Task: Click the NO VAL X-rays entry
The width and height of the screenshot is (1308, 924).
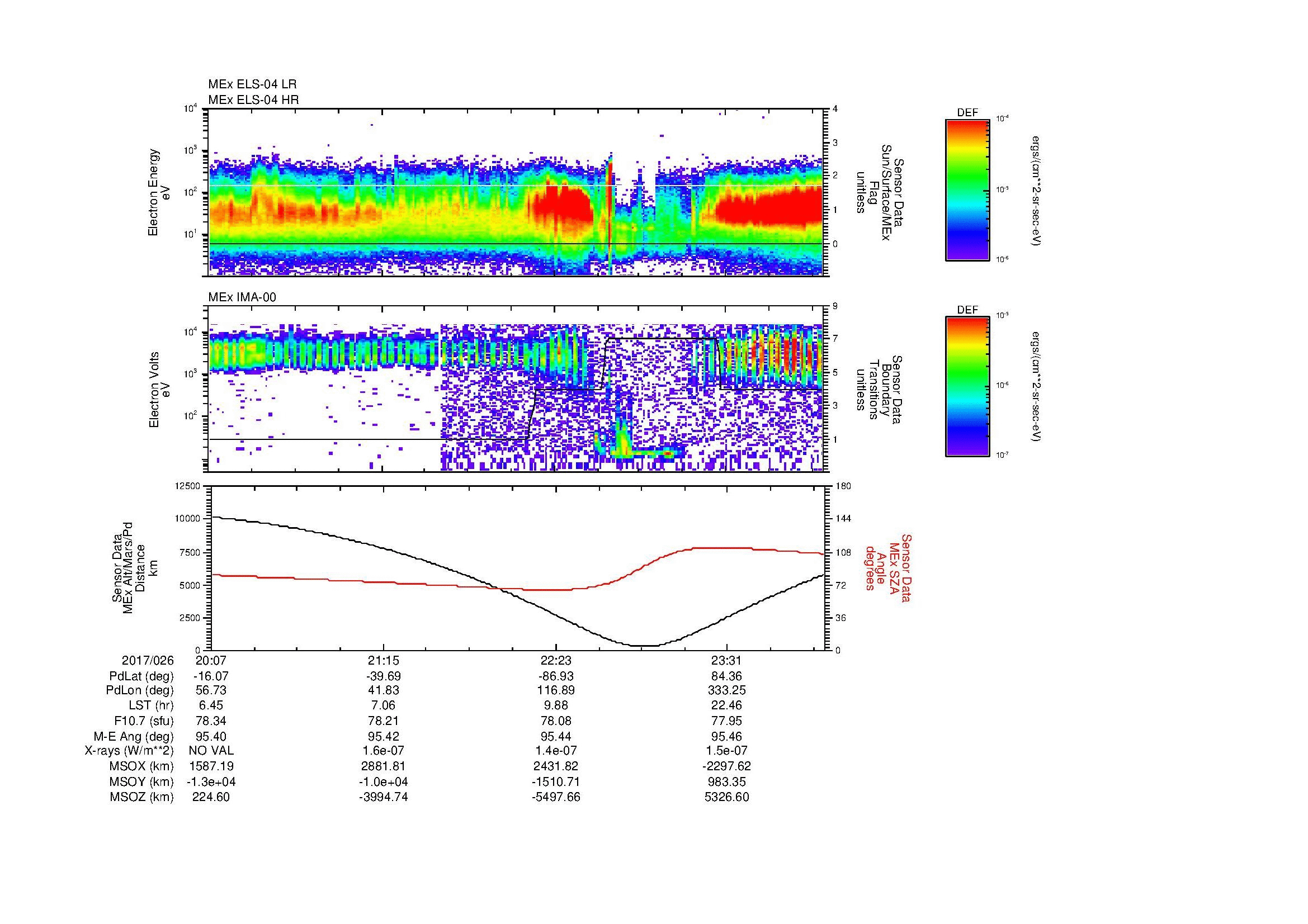Action: pos(211,751)
